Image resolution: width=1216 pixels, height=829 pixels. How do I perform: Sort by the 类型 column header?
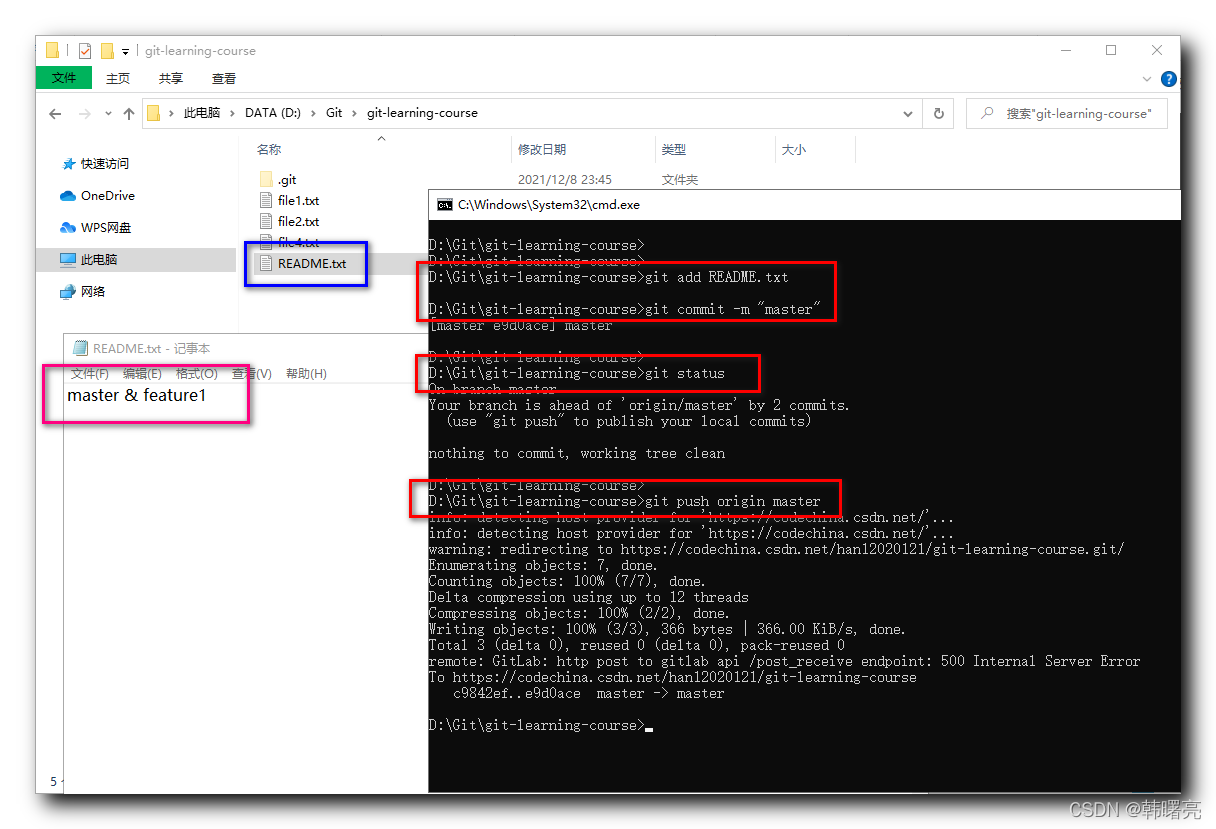673,149
